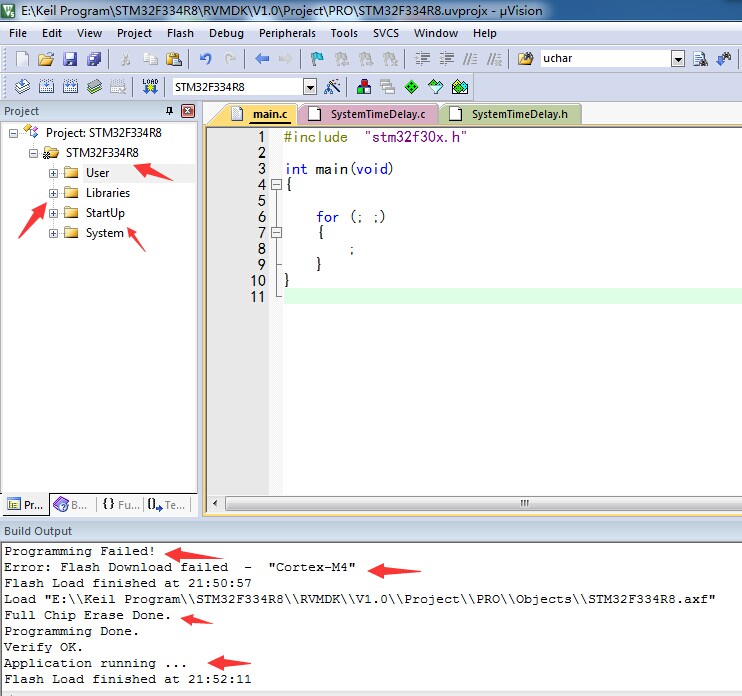Screen dimensions: 742x696
Task: Click the Build target icon
Action: (x=46, y=87)
